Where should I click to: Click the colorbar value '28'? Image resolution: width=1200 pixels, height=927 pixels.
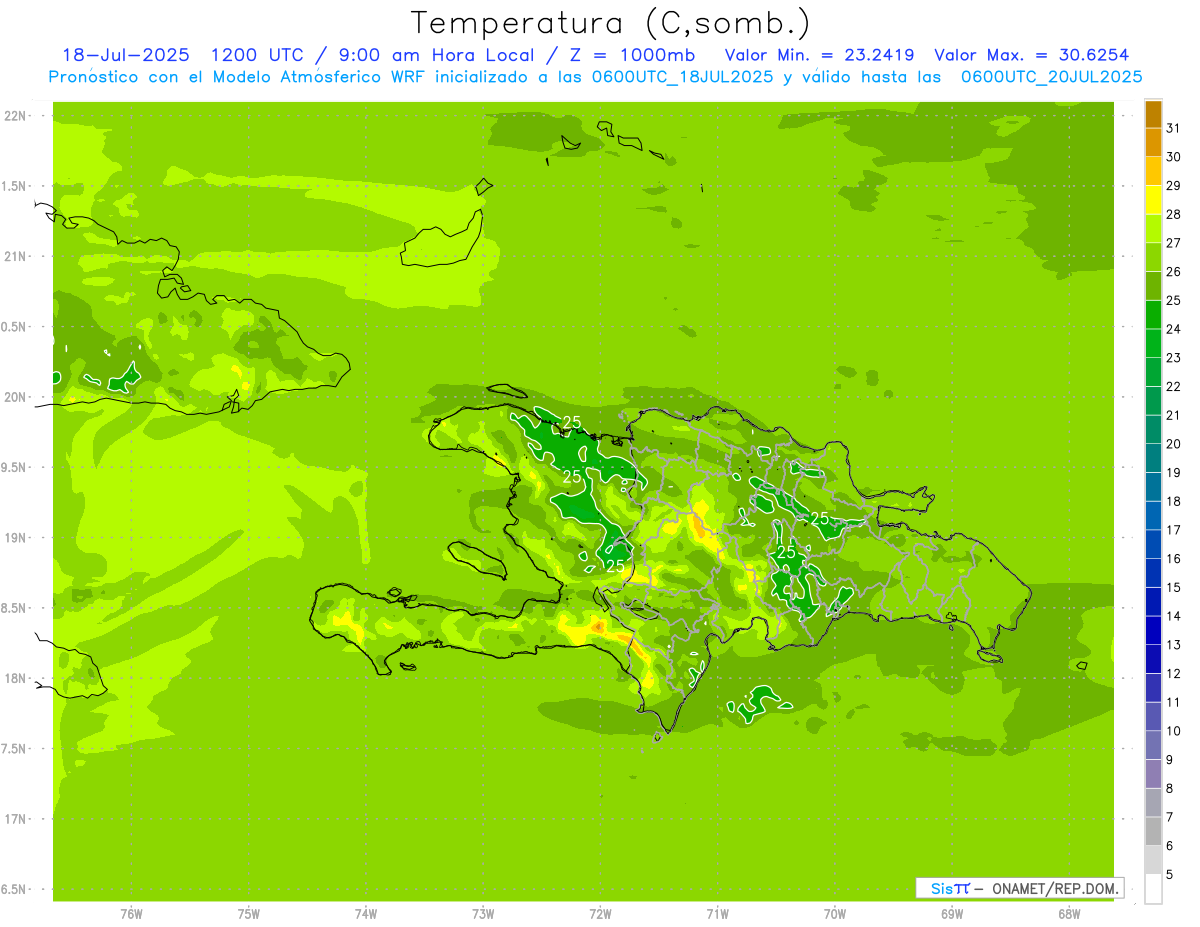(1173, 214)
